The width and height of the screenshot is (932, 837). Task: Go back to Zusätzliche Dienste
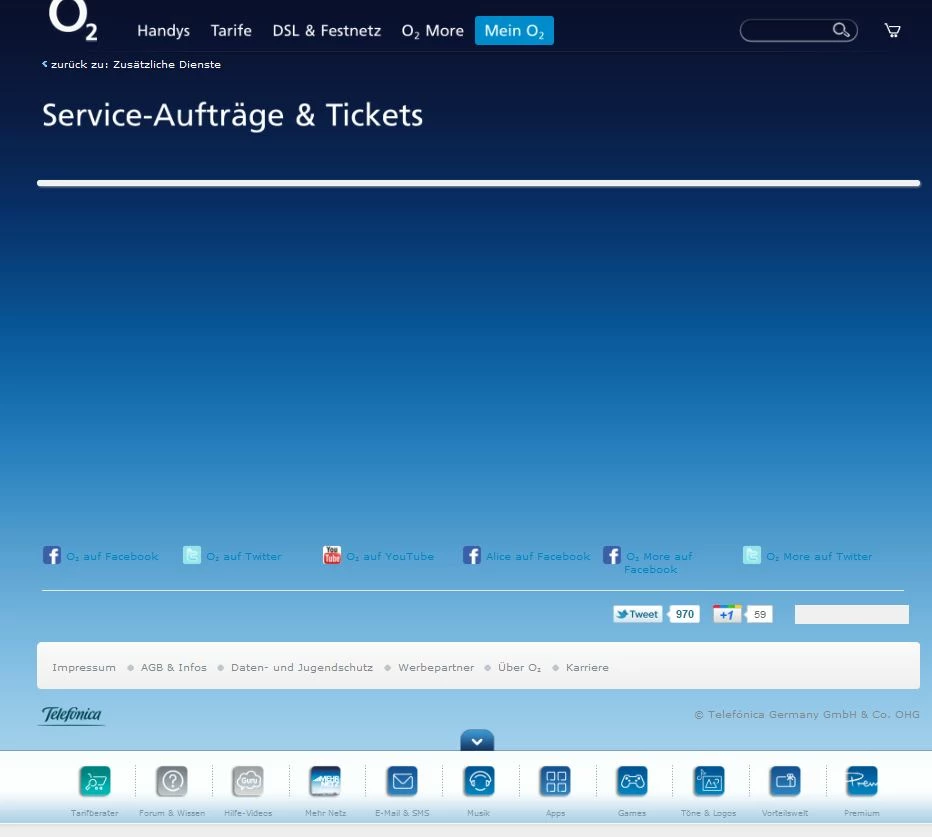pyautogui.click(x=131, y=64)
